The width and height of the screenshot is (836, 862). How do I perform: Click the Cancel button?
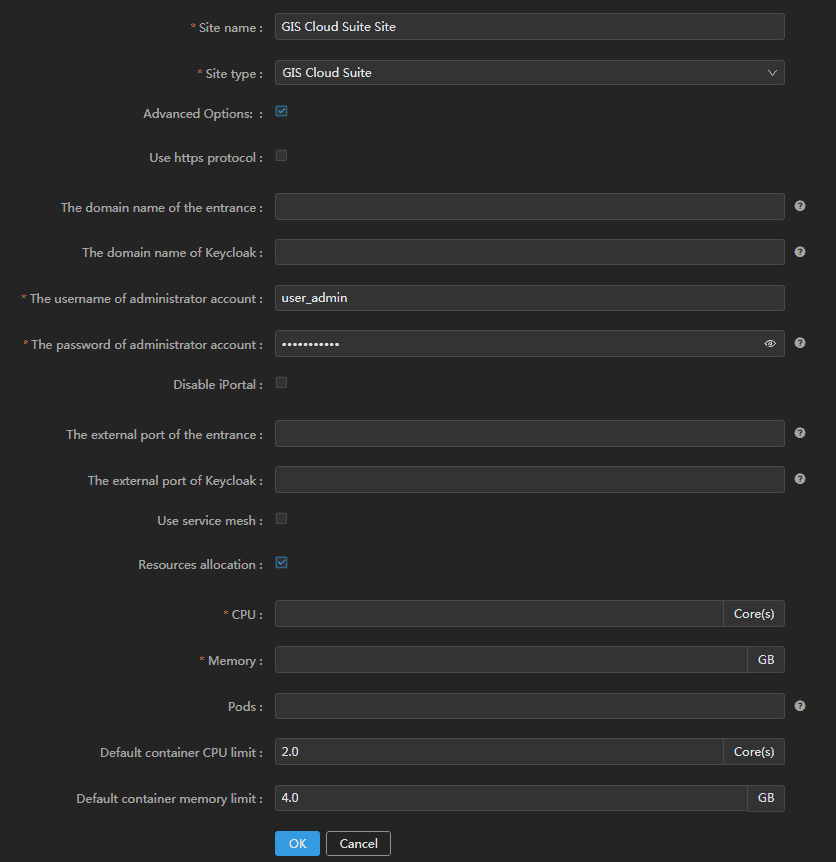coord(358,843)
